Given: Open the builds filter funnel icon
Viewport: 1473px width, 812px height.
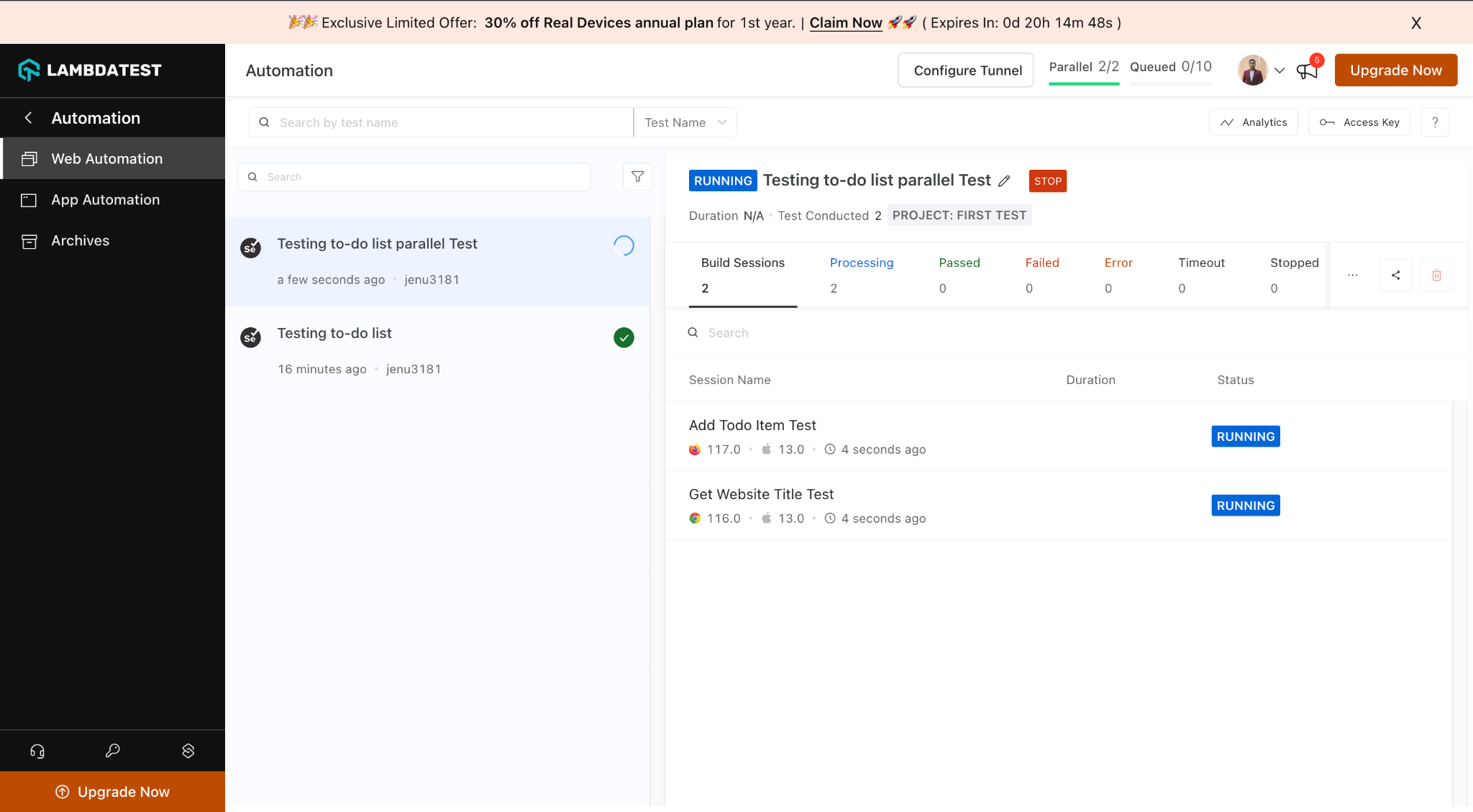Looking at the screenshot, I should (x=637, y=177).
